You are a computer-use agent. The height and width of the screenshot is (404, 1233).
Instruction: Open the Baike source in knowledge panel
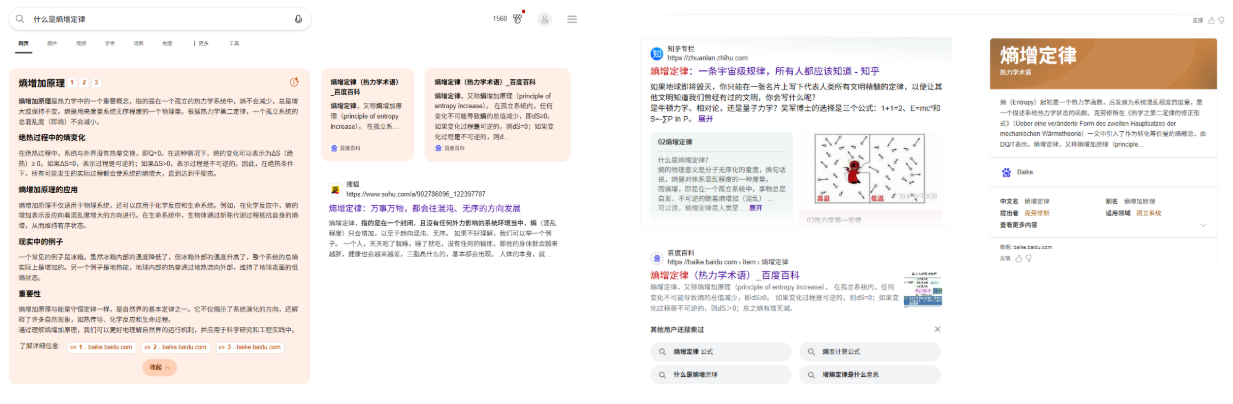point(1017,173)
